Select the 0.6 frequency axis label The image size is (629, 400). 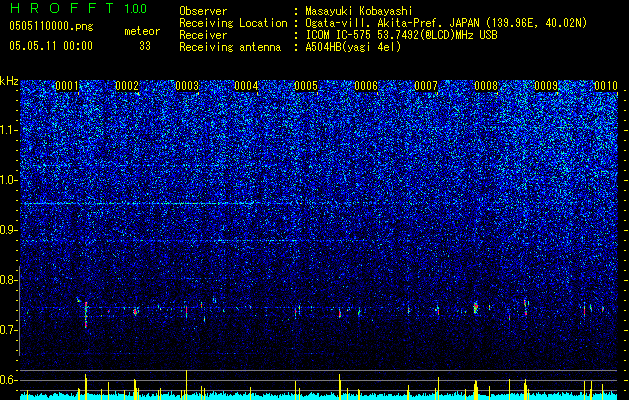click(9, 380)
